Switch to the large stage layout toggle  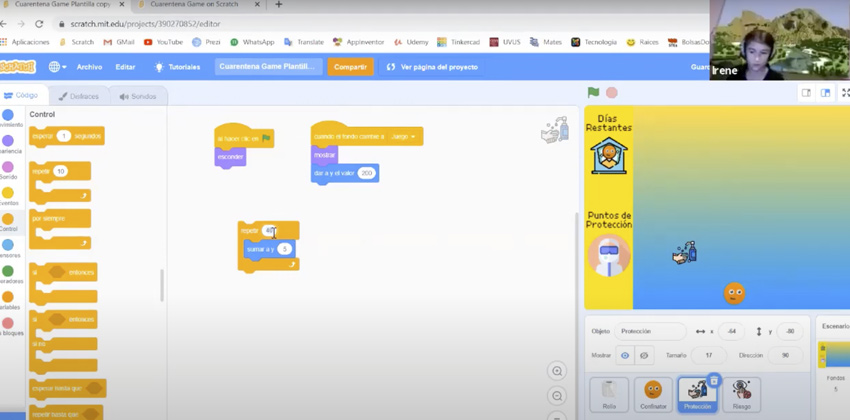point(826,93)
